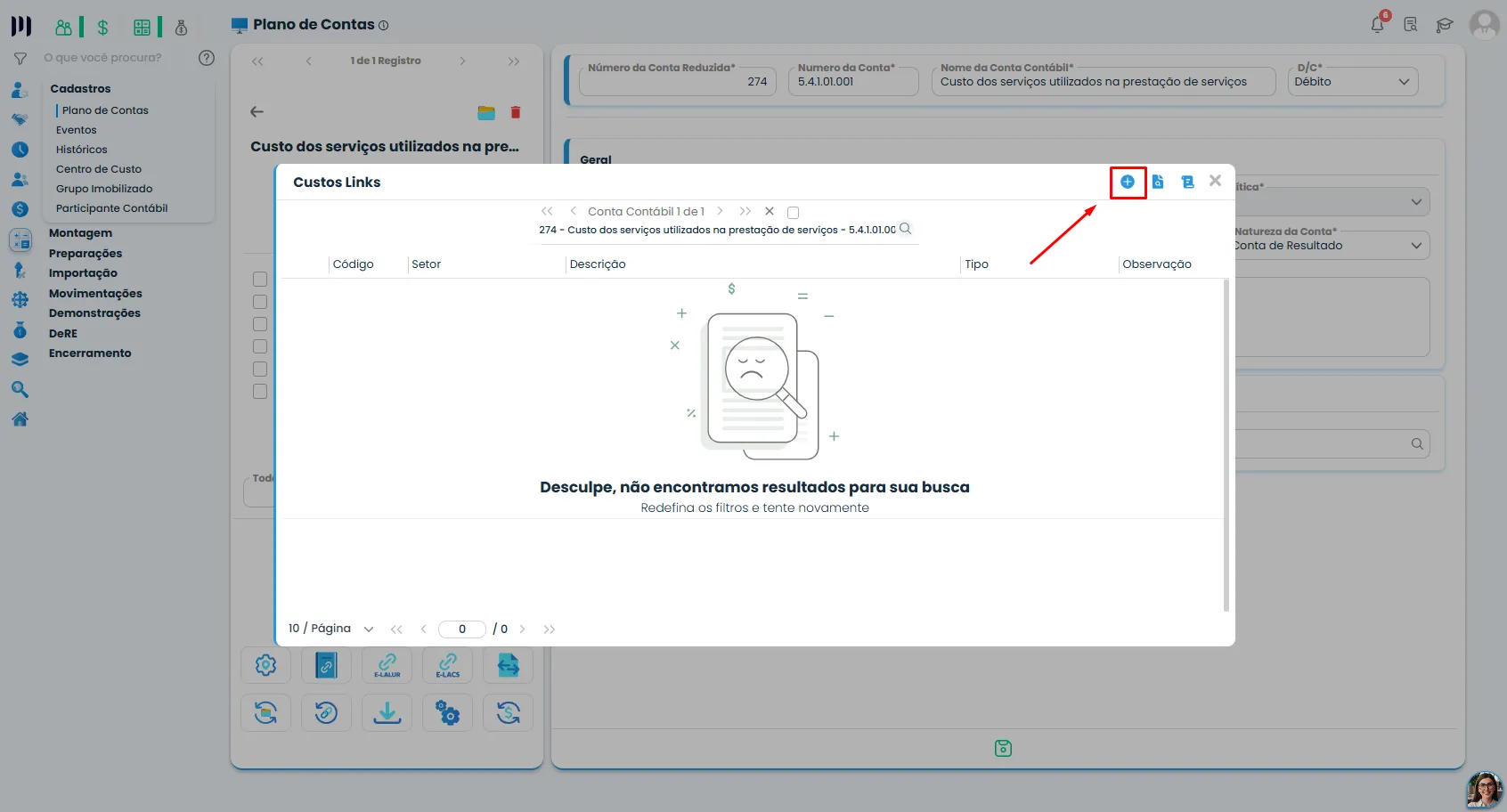Image resolution: width=1507 pixels, height=812 pixels.
Task: Click the list search icon in top bar
Action: tap(1411, 25)
